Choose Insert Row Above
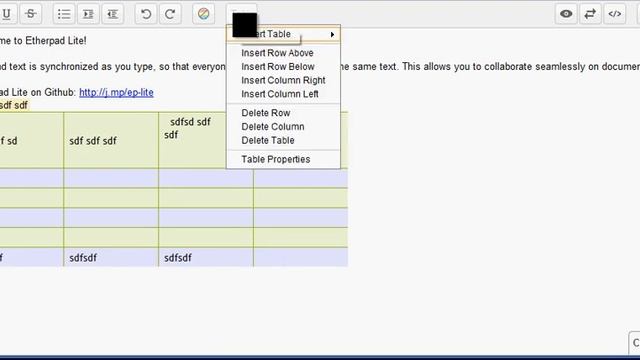Image resolution: width=640 pixels, height=360 pixels. pos(278,53)
